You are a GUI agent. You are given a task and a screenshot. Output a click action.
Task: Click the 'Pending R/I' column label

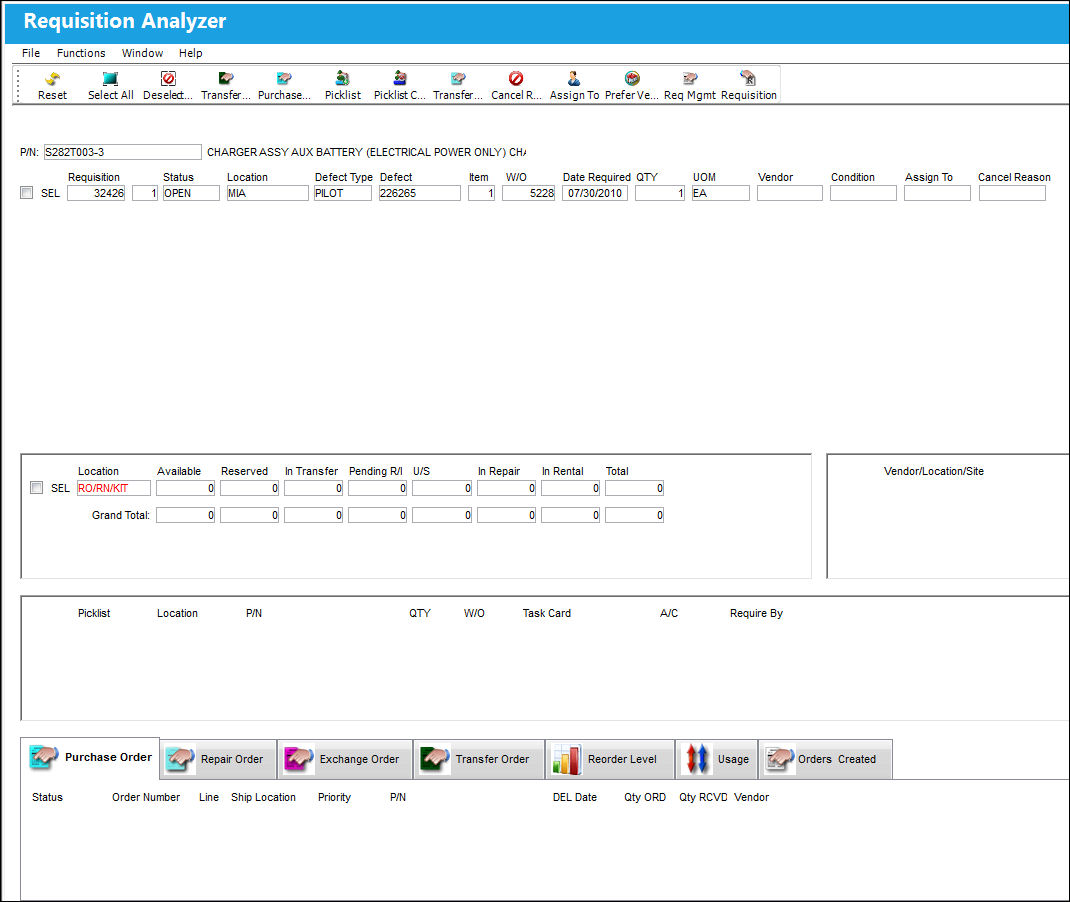pyautogui.click(x=376, y=471)
